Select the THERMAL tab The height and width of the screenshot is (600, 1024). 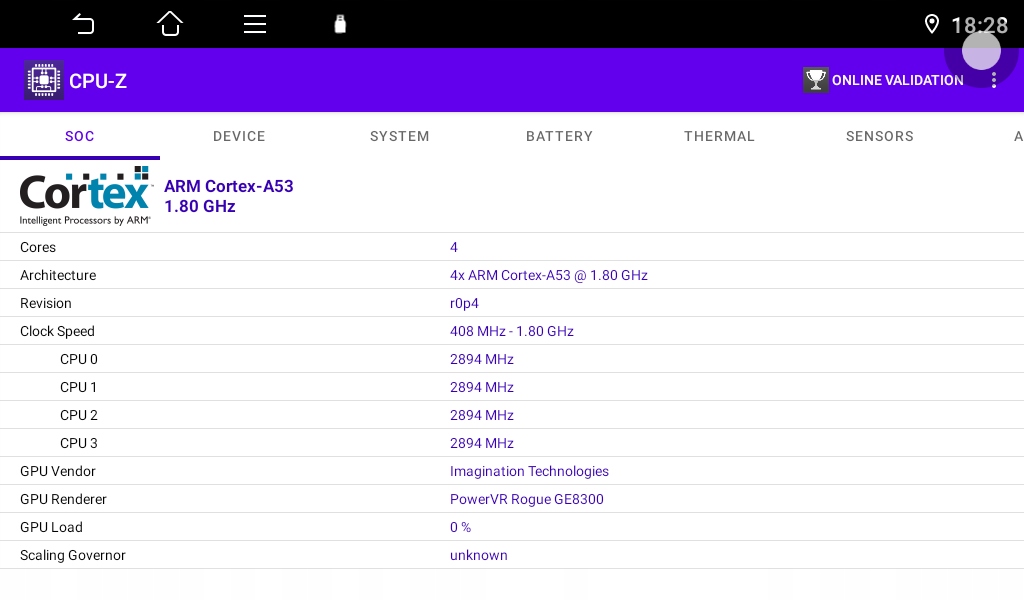[x=719, y=136]
